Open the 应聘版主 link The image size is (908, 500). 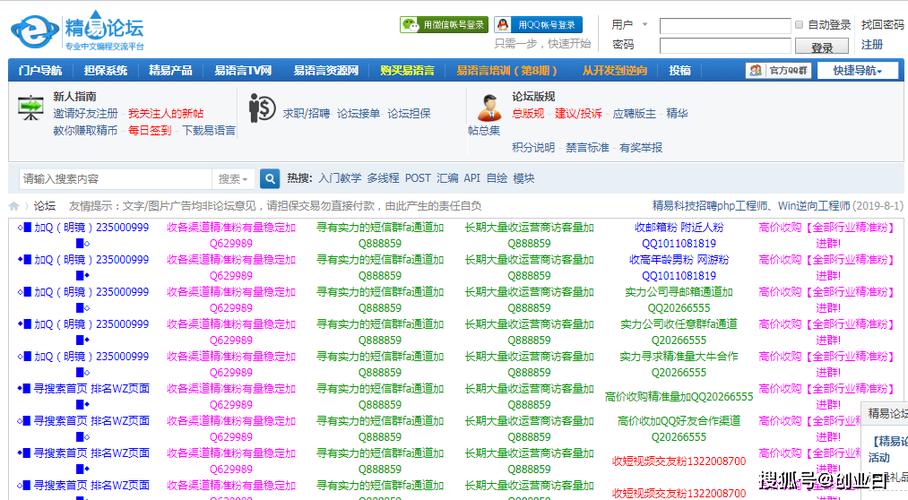click(x=634, y=114)
